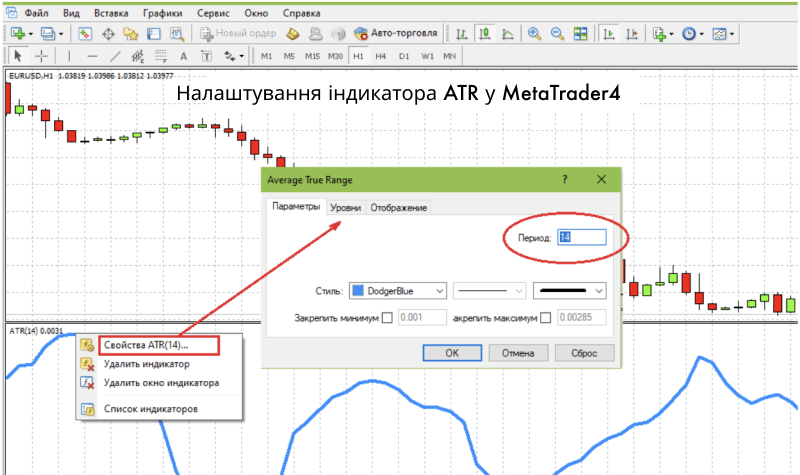
Task: Choose the Text Label tool
Action: click(x=206, y=56)
